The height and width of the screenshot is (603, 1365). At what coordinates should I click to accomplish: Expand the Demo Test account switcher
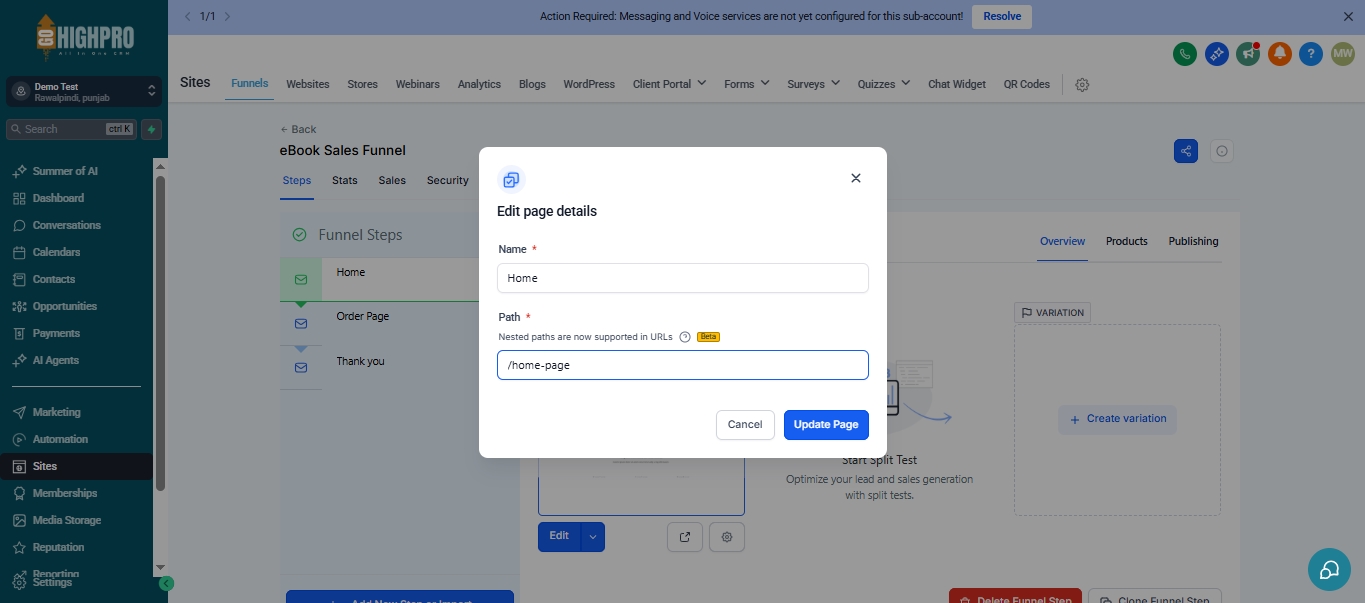(x=84, y=92)
